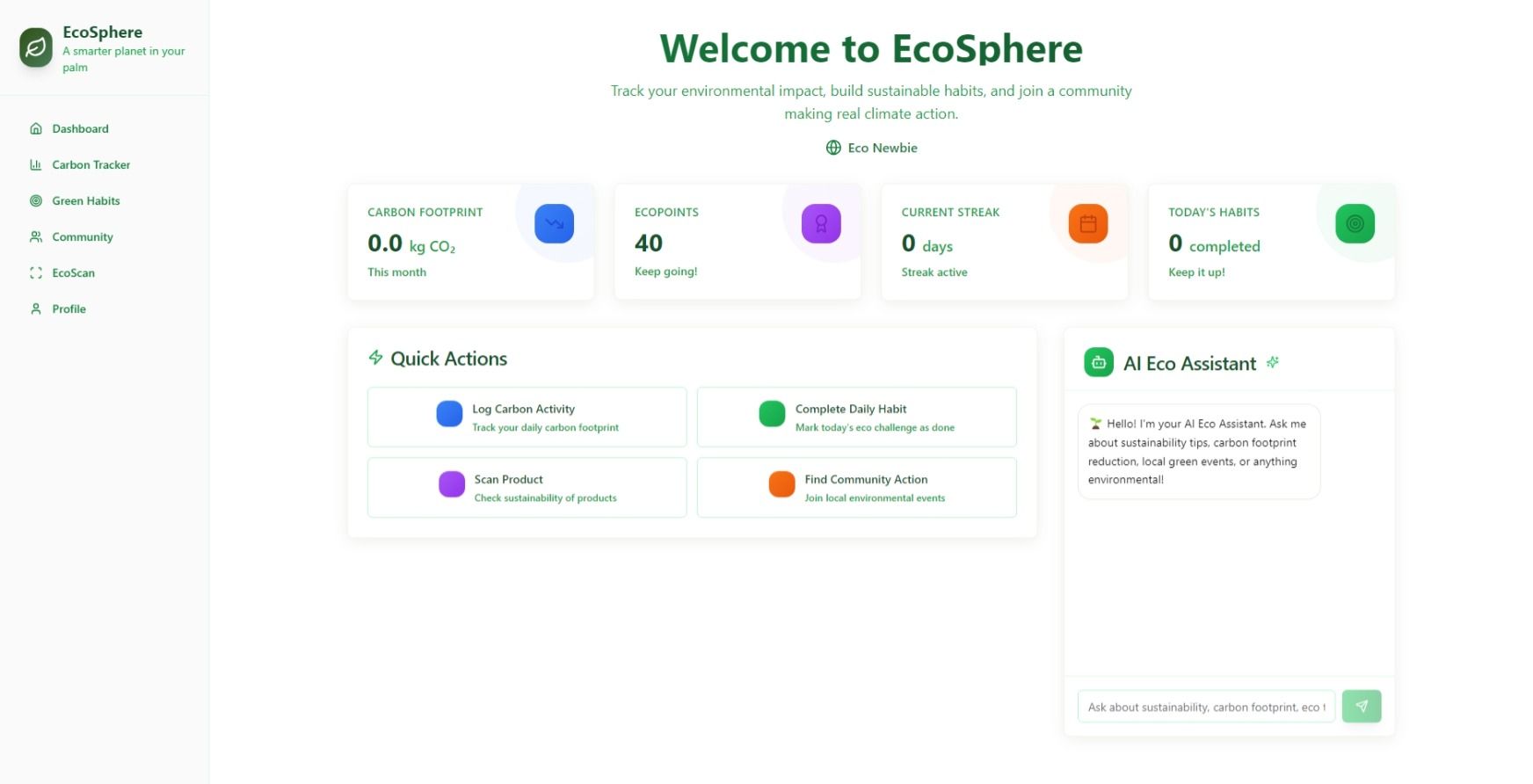Click the Eco Newbie level badge text
The image size is (1533, 784).
(x=883, y=148)
